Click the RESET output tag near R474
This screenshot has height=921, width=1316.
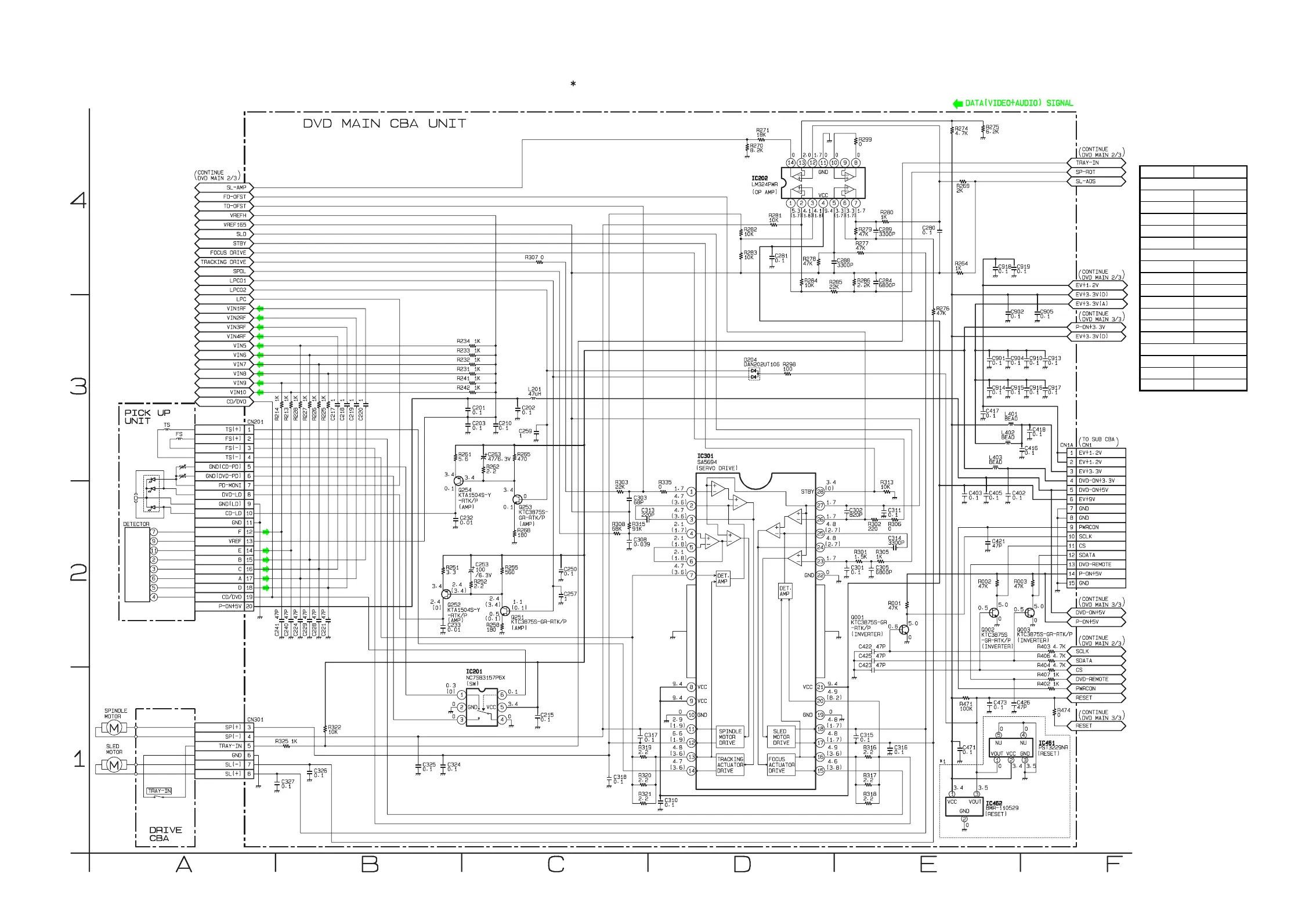(1096, 726)
